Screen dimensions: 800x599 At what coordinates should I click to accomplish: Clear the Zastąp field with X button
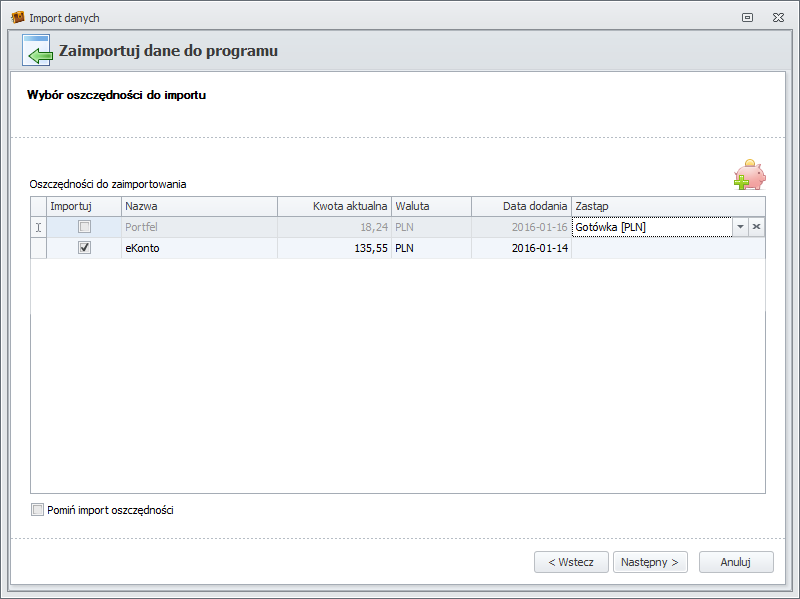pos(757,227)
